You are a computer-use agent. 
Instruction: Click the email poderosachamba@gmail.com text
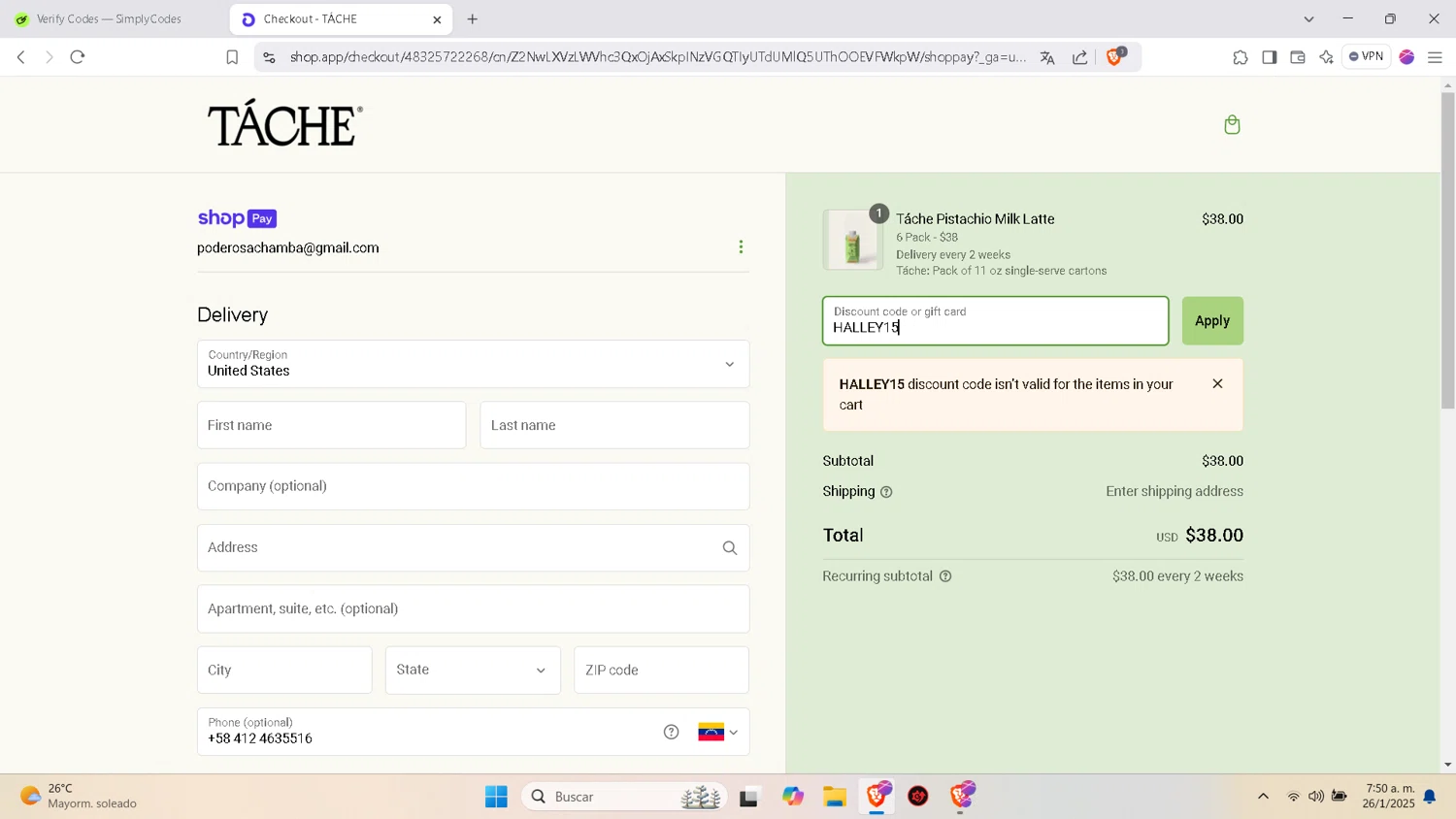tap(288, 248)
